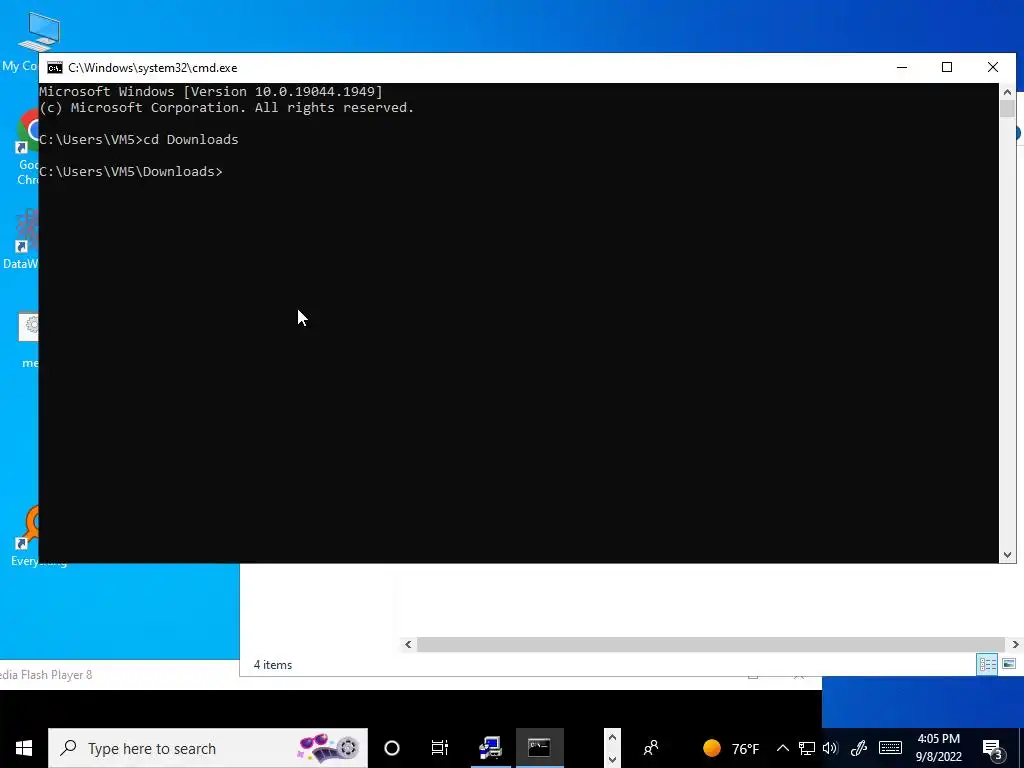Maximize the cmd.exe window
1024x768 pixels.
947,67
